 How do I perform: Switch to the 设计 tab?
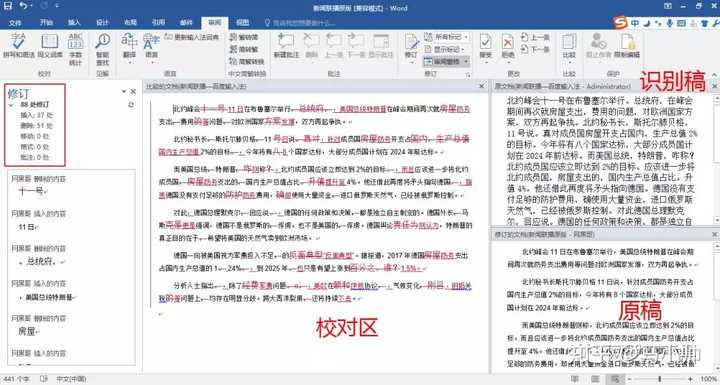102,23
